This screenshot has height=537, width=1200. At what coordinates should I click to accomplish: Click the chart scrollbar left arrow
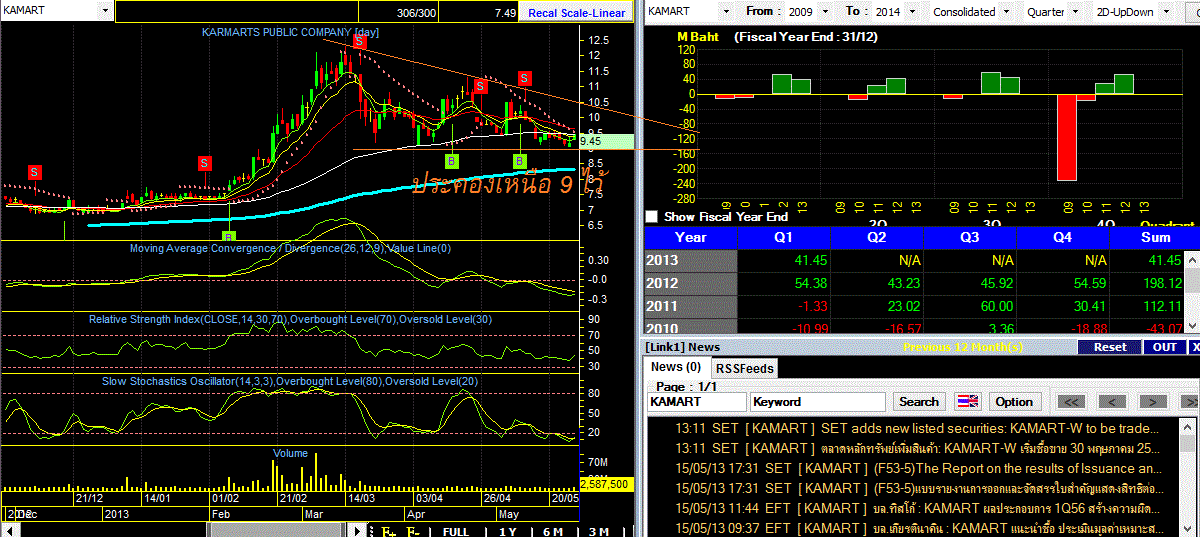[x=8, y=531]
